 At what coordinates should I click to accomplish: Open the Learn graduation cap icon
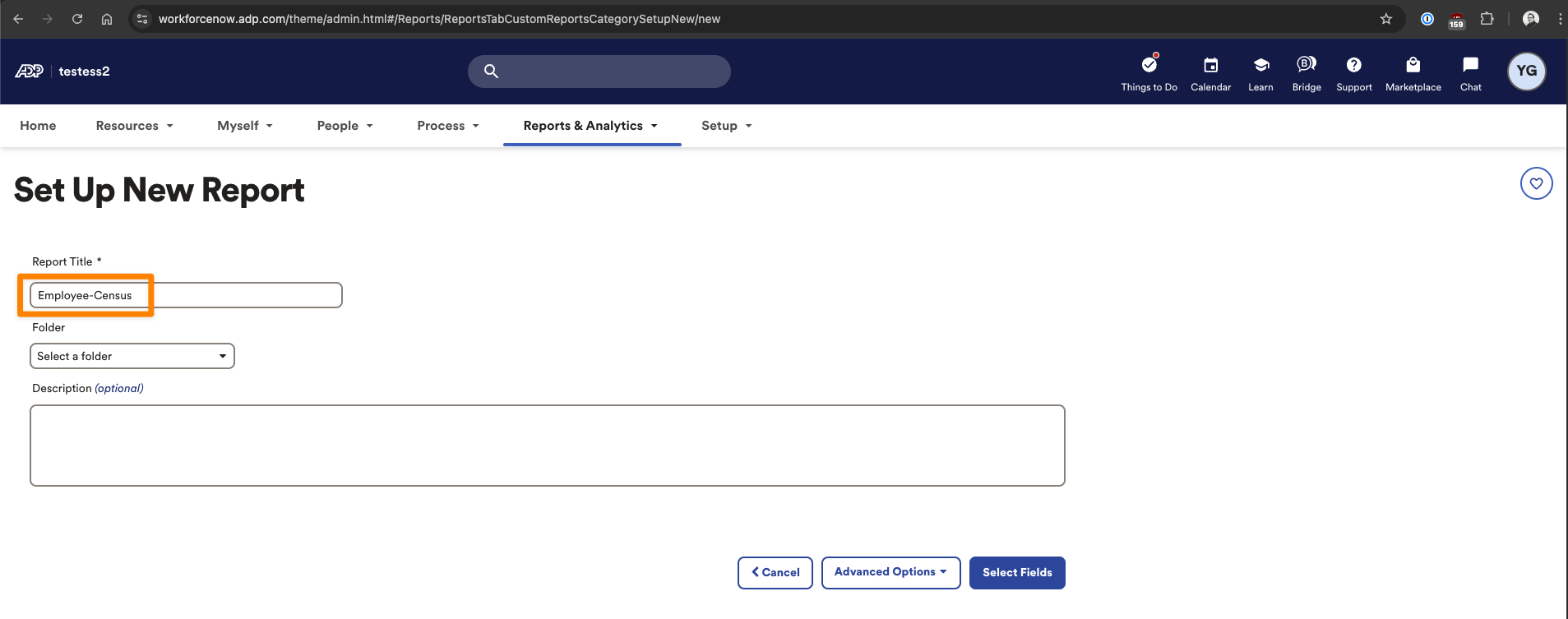tap(1261, 65)
